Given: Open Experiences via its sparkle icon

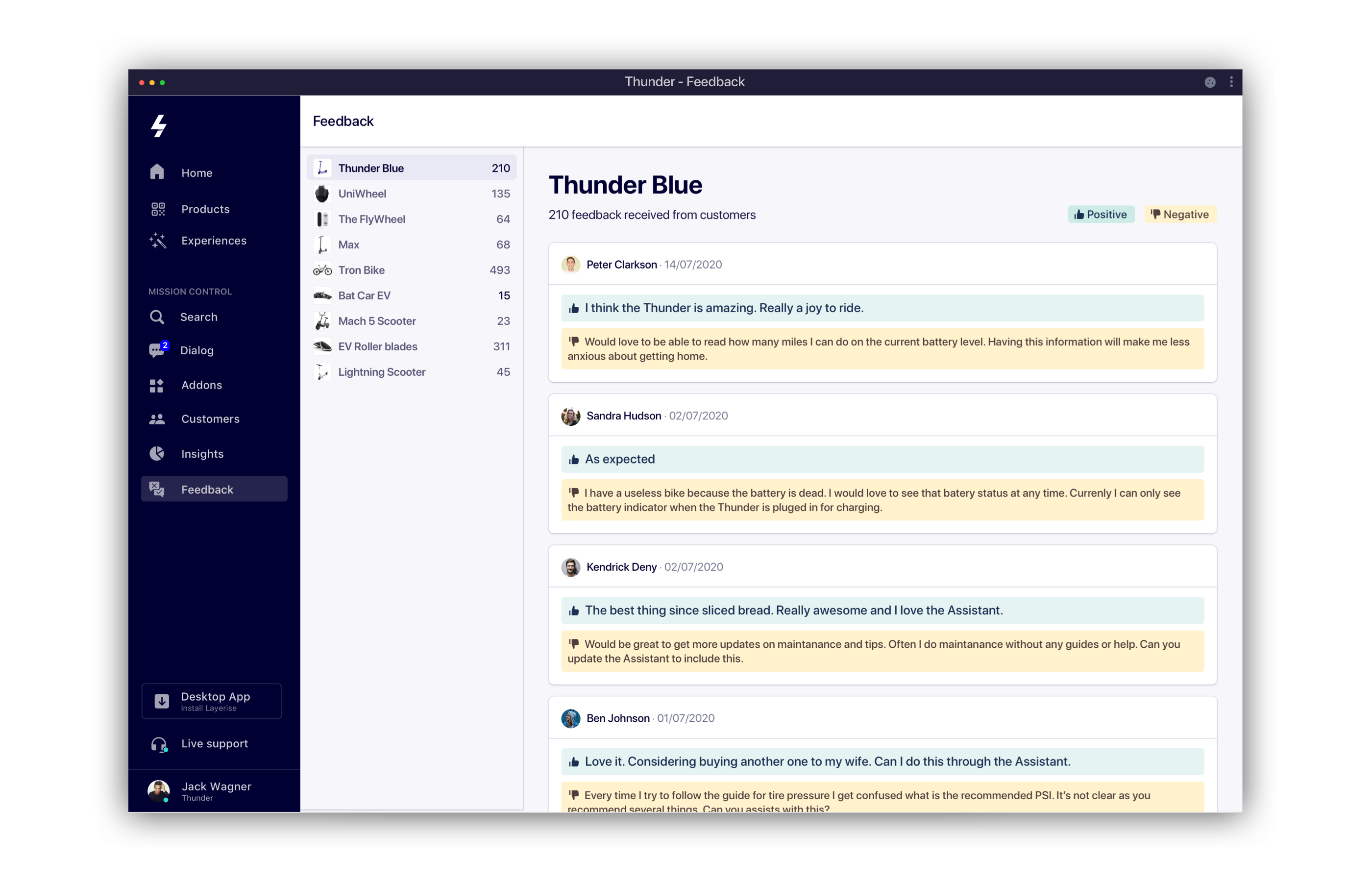Looking at the screenshot, I should 157,241.
